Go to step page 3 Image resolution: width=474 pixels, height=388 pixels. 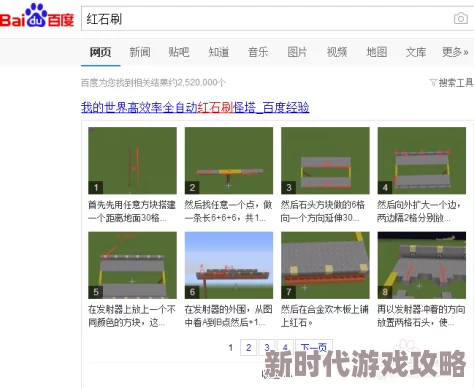tap(267, 348)
